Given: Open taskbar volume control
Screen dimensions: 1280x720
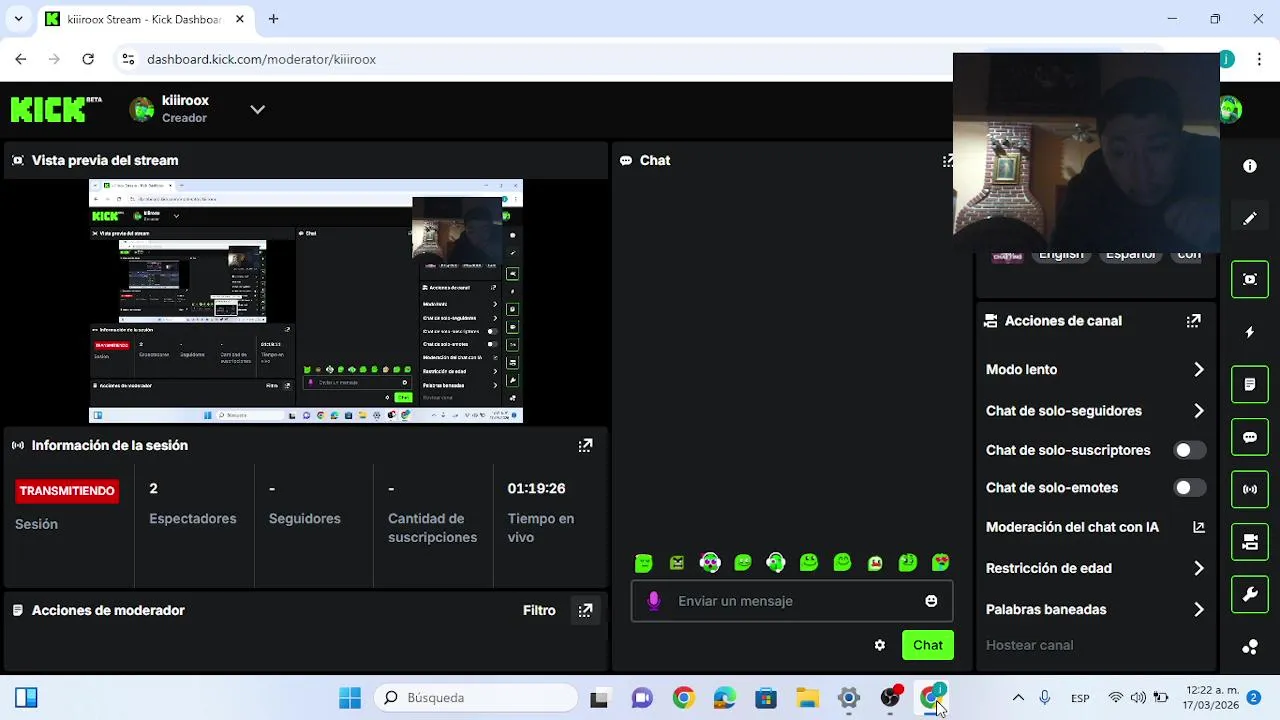Looking at the screenshot, I should (1138, 698).
